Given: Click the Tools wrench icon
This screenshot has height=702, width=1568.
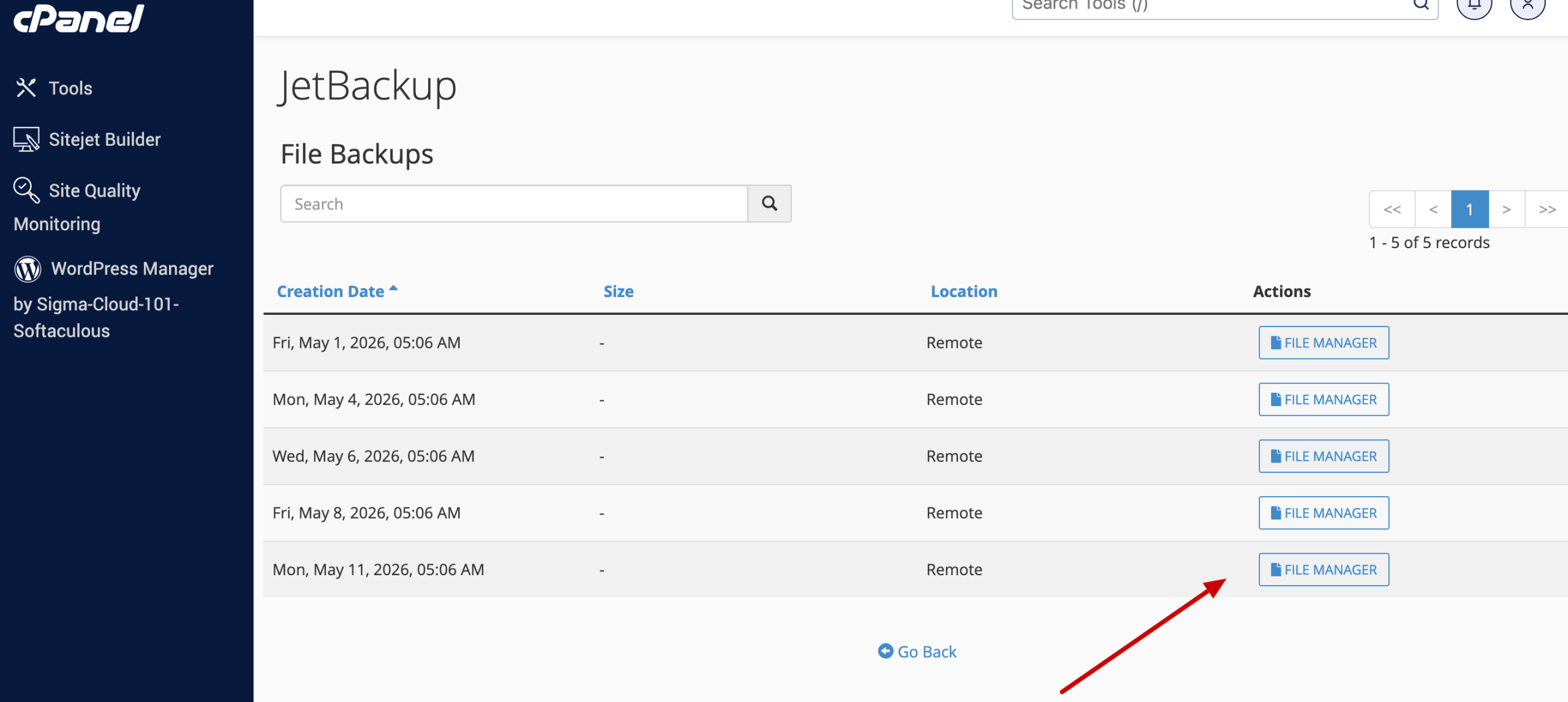Looking at the screenshot, I should pyautogui.click(x=26, y=88).
